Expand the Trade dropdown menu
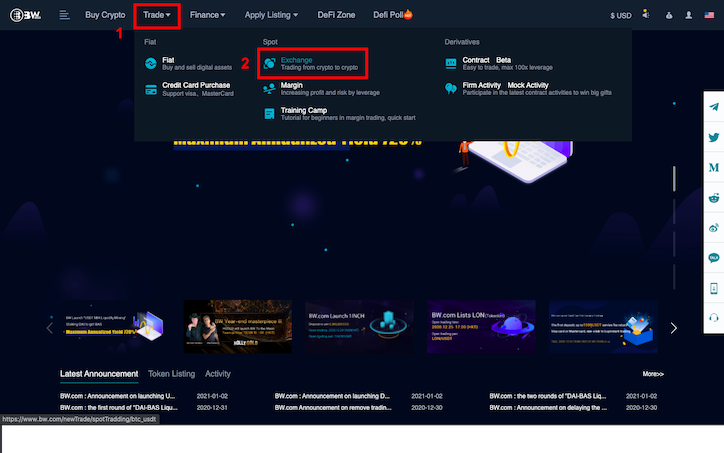Image resolution: width=724 pixels, height=453 pixels. pos(157,15)
